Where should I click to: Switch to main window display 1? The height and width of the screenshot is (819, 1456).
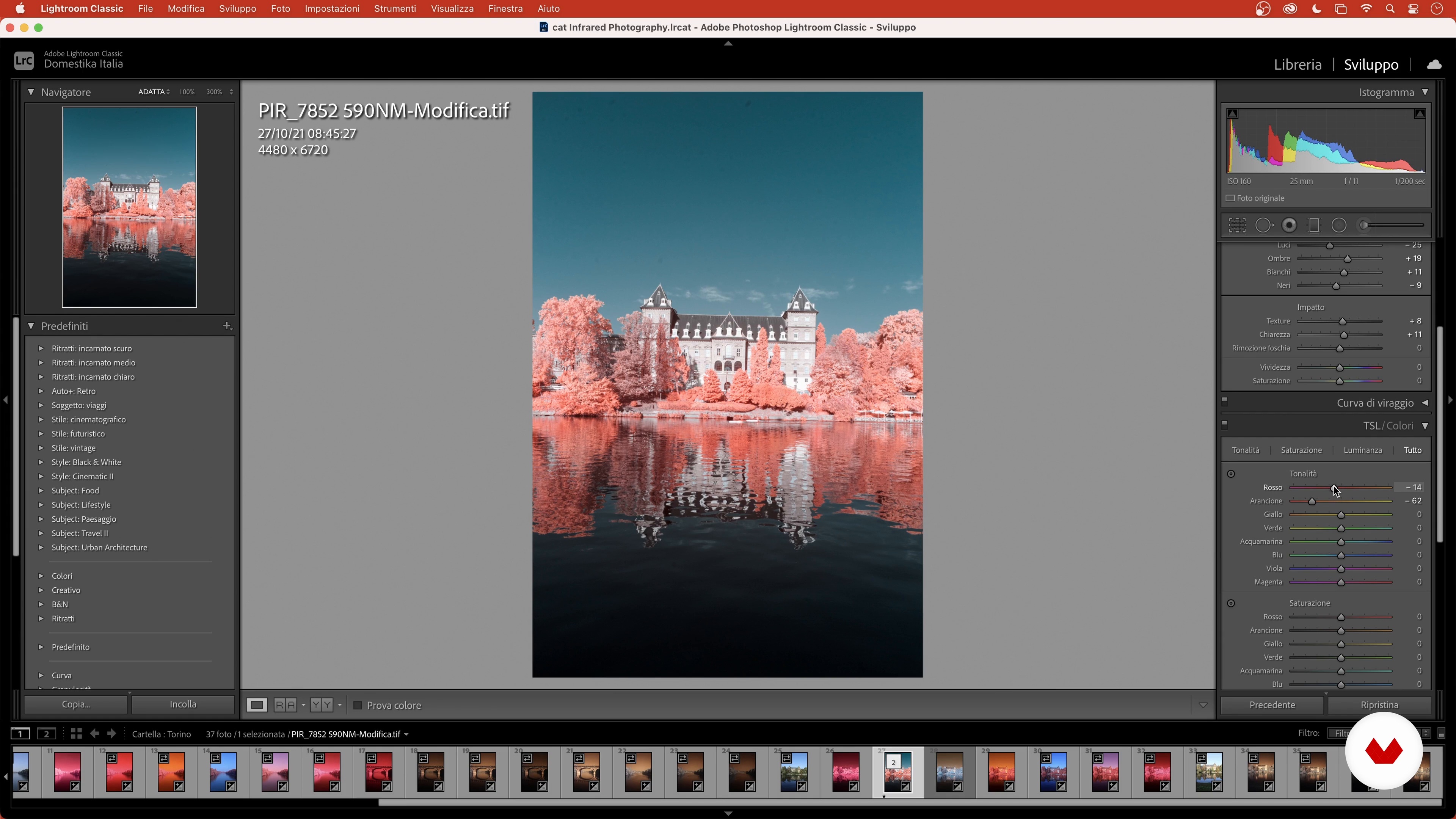[x=20, y=734]
